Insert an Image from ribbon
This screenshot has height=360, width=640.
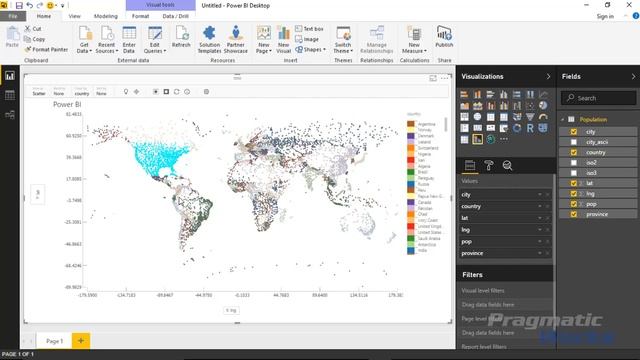(x=307, y=39)
